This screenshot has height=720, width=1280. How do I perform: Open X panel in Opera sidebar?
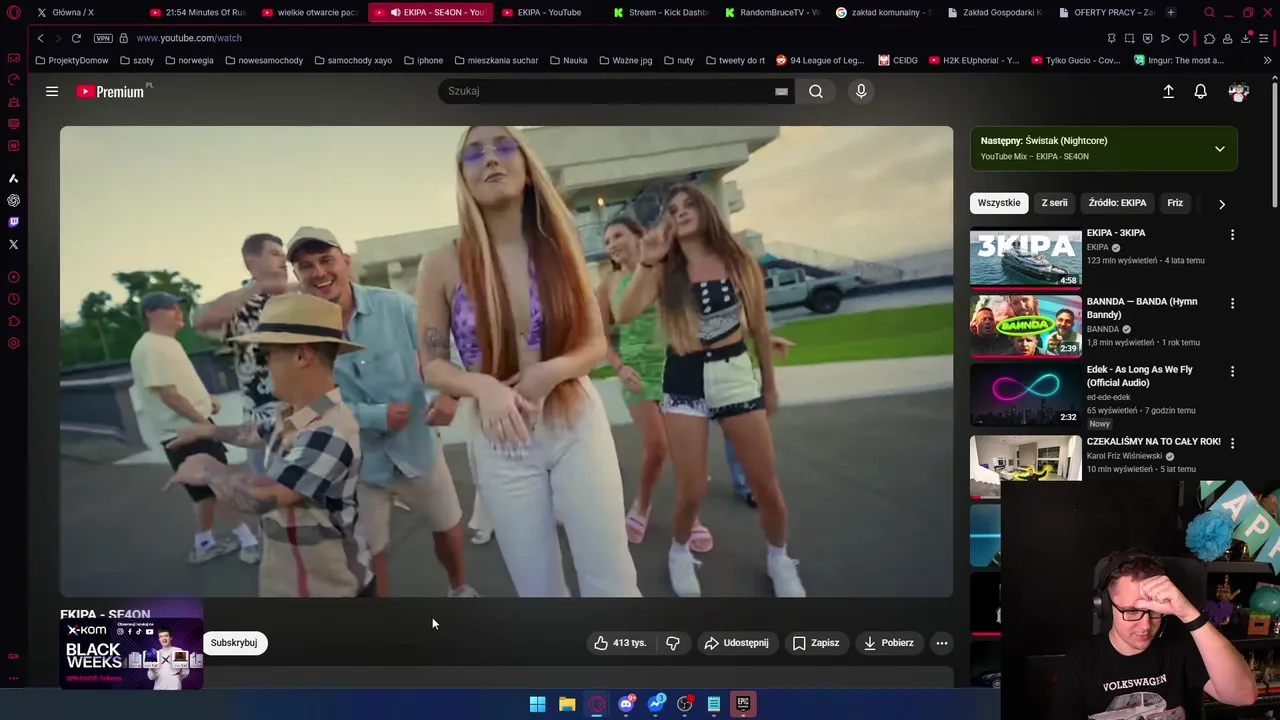coord(13,244)
